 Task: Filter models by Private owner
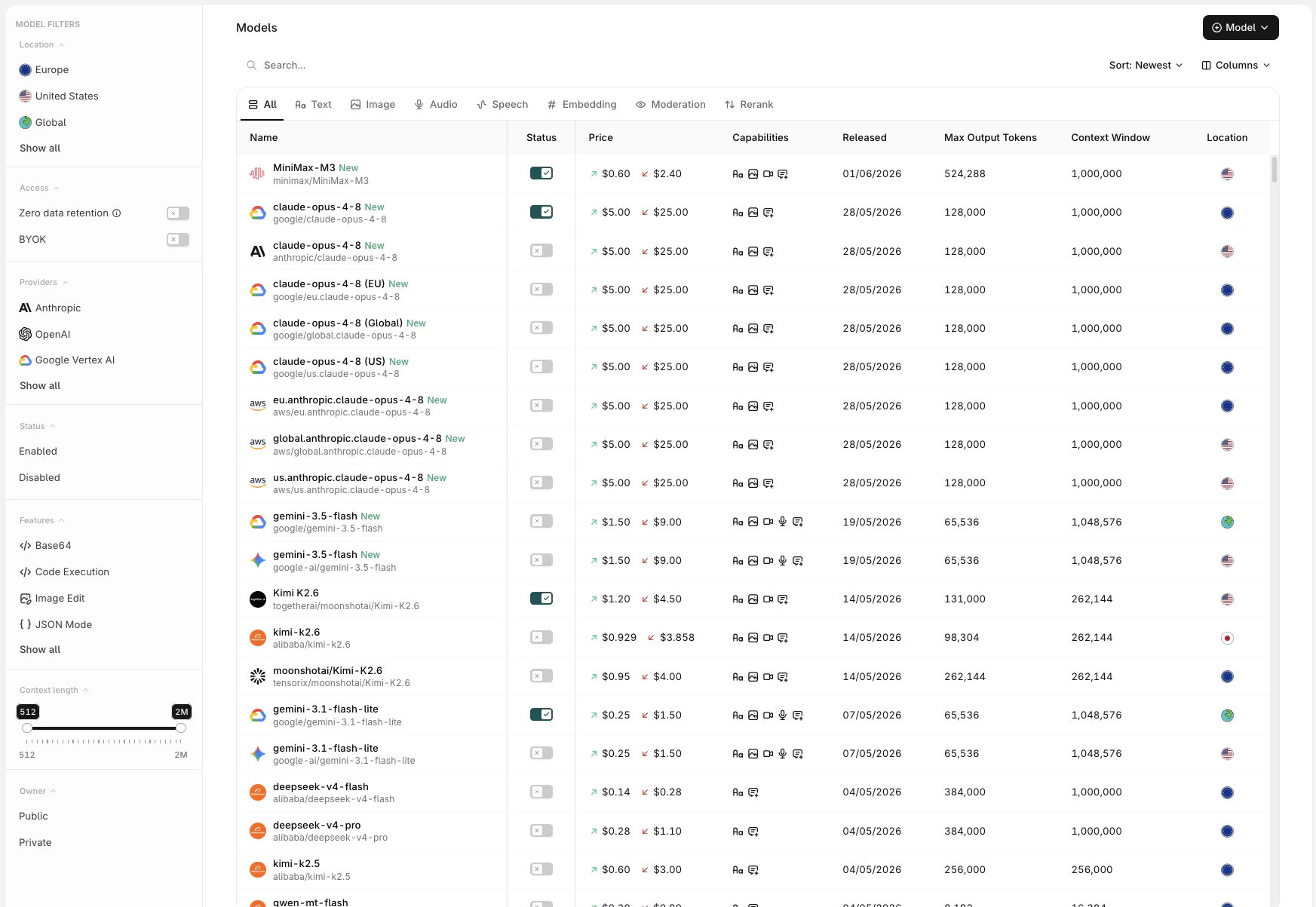[x=35, y=843]
